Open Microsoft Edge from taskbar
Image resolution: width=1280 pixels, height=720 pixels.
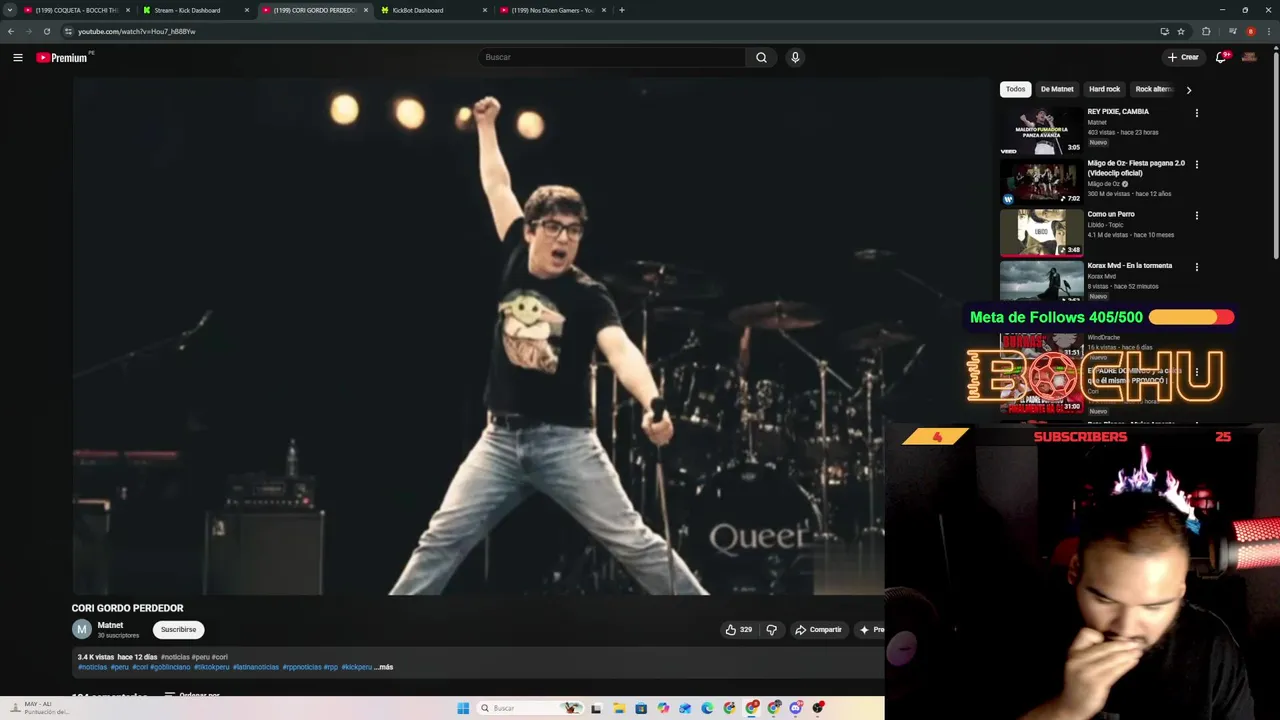[707, 708]
